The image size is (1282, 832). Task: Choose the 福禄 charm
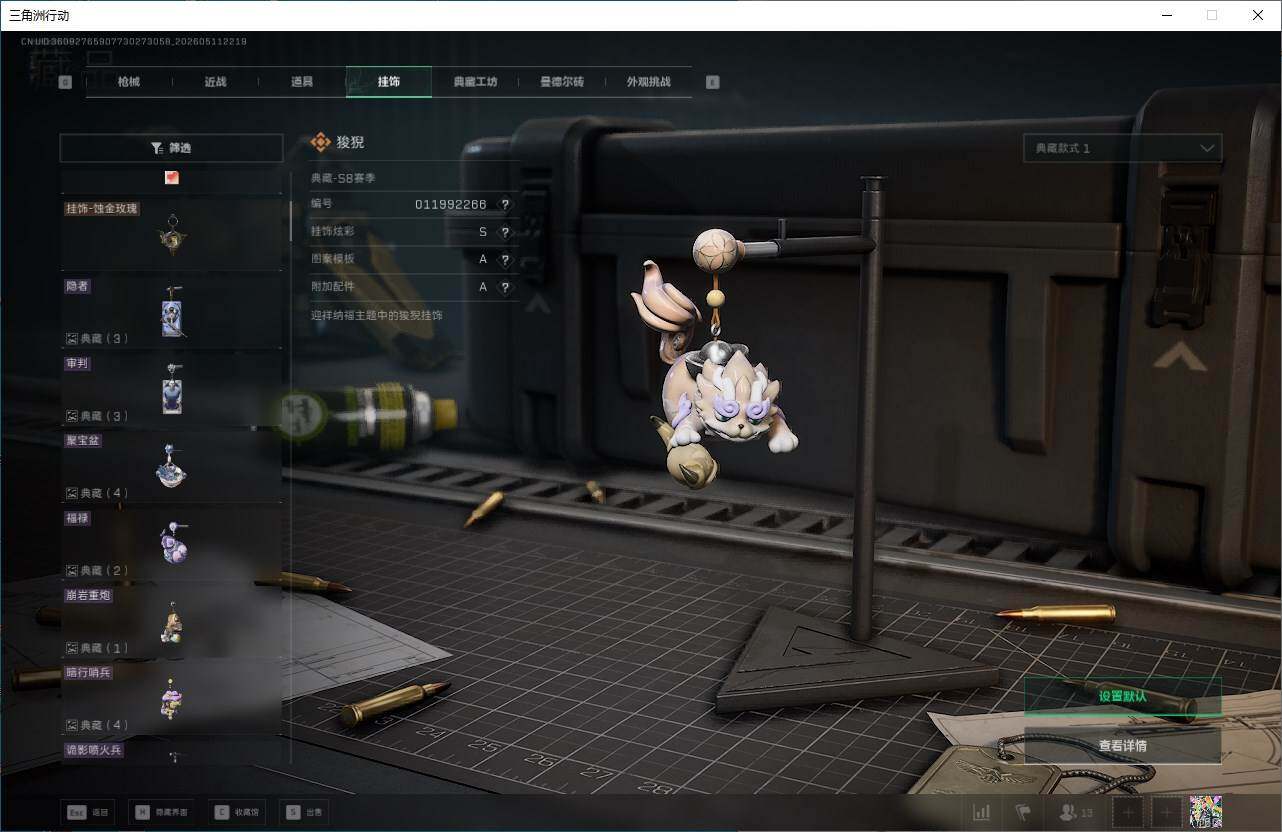[172, 543]
